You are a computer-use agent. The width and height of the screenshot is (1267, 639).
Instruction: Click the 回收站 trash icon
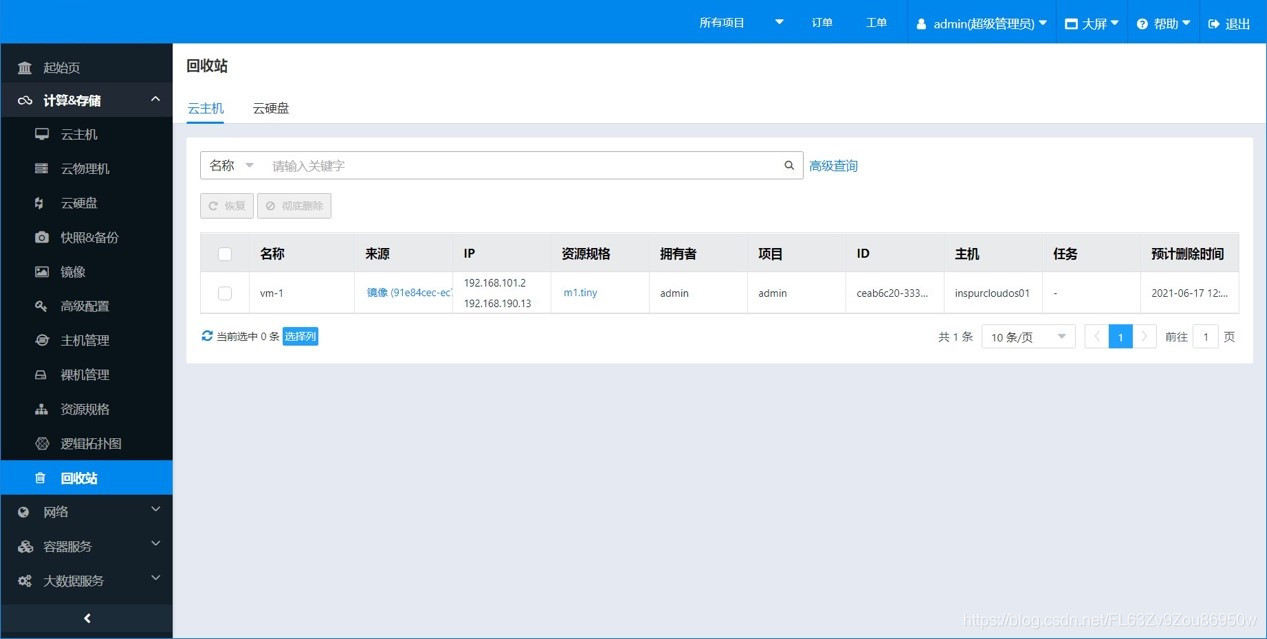(x=41, y=478)
